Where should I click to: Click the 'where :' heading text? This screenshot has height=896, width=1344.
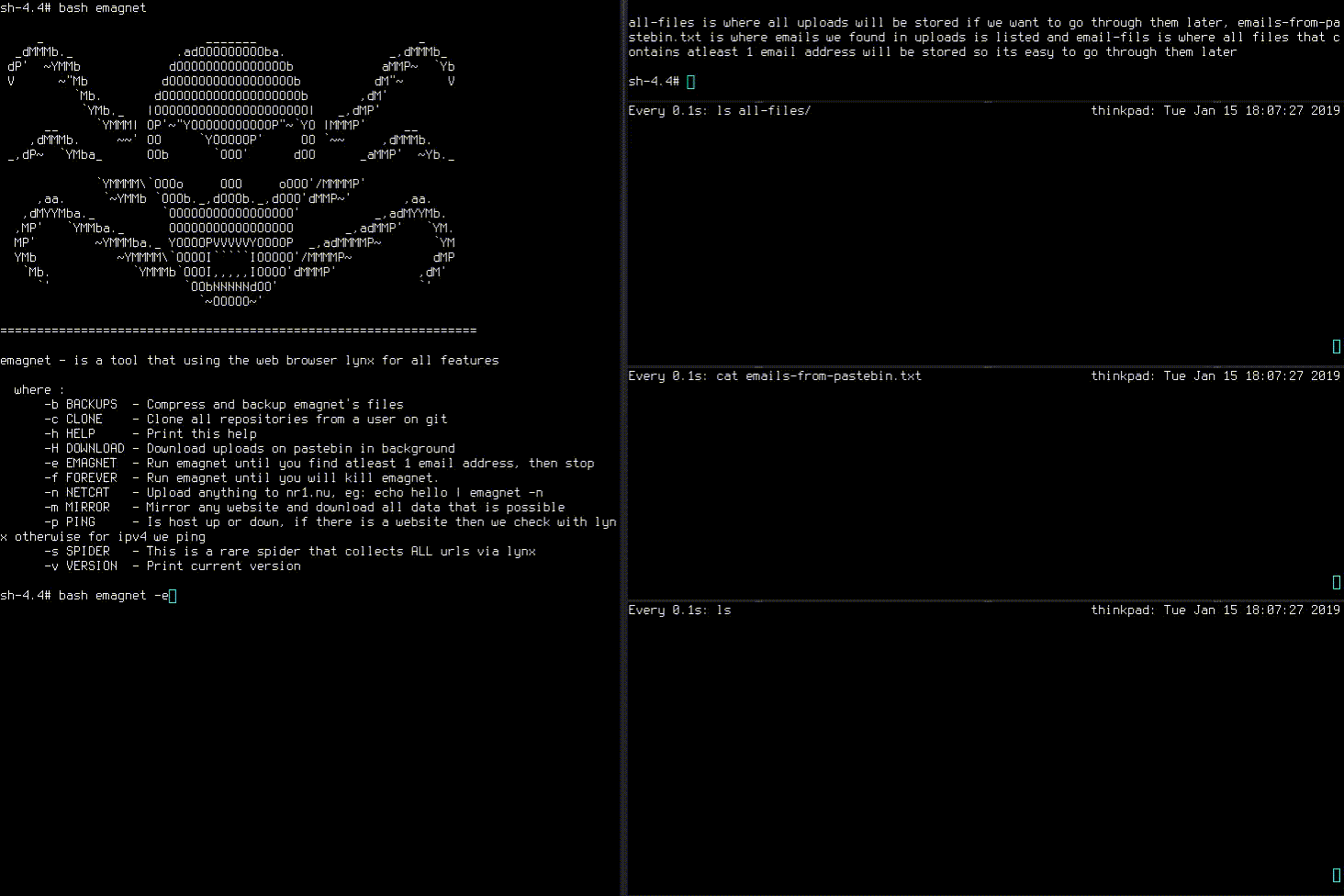[x=39, y=390]
